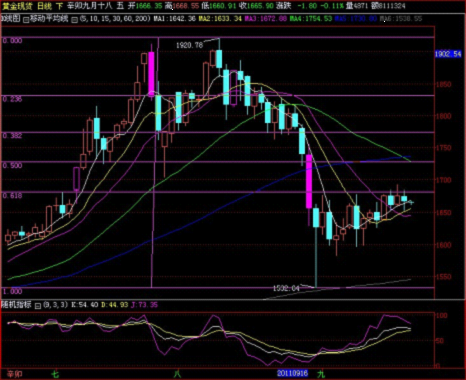Jump to the 八 month marker

177,373
